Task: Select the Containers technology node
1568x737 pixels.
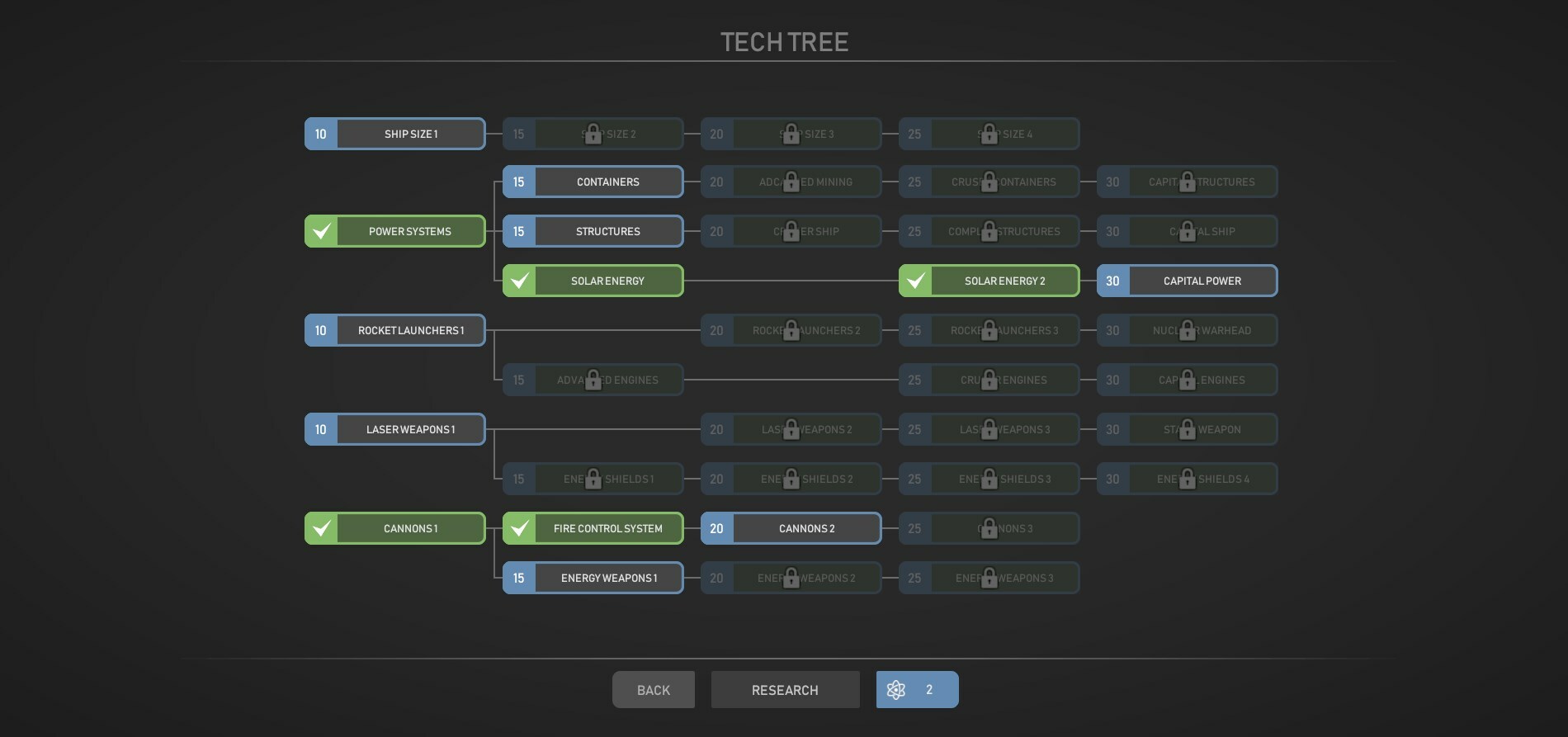Action: point(608,182)
